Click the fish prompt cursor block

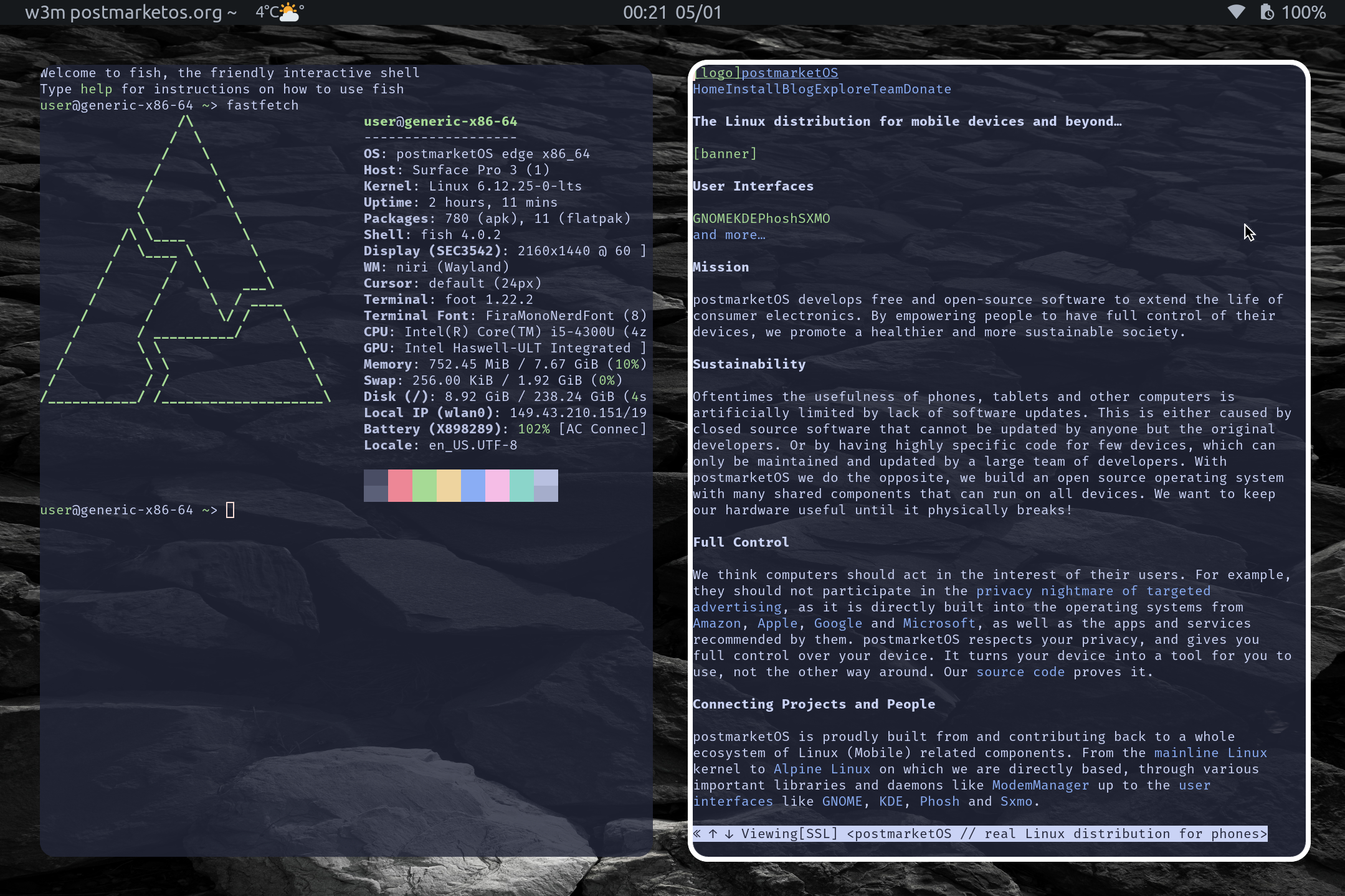(x=231, y=510)
